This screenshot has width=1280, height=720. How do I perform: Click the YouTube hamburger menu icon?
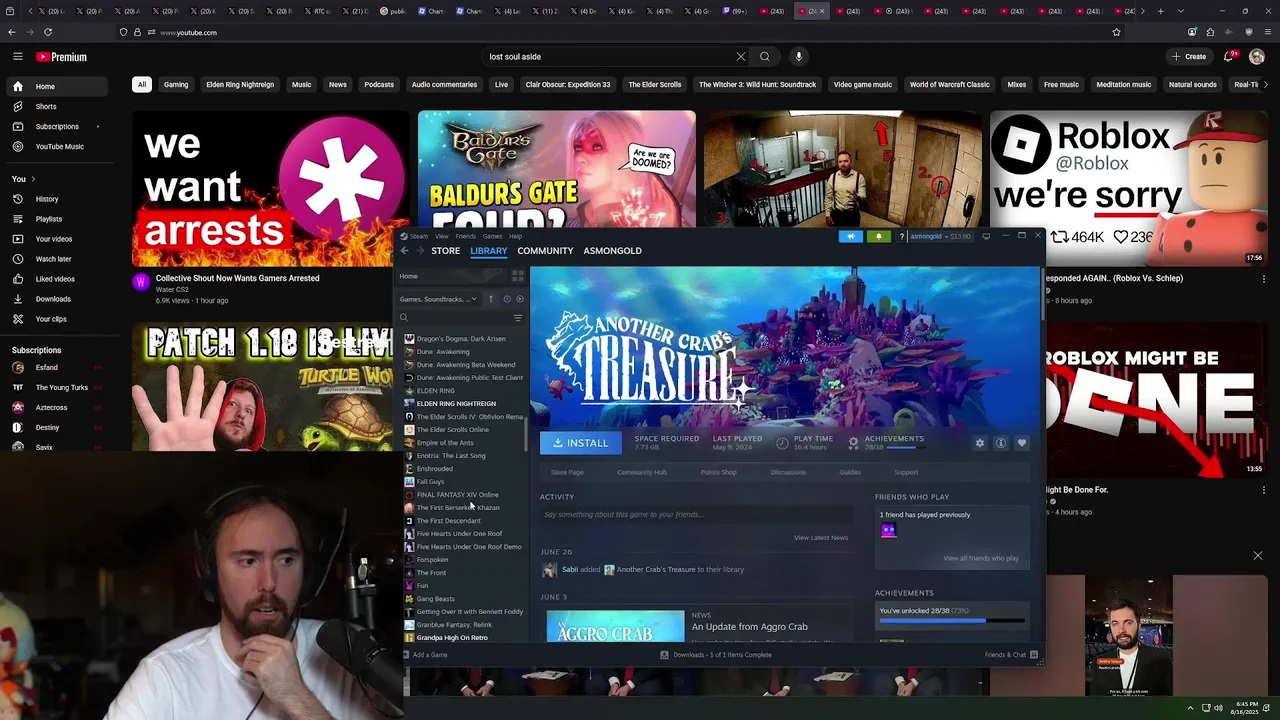click(x=17, y=57)
